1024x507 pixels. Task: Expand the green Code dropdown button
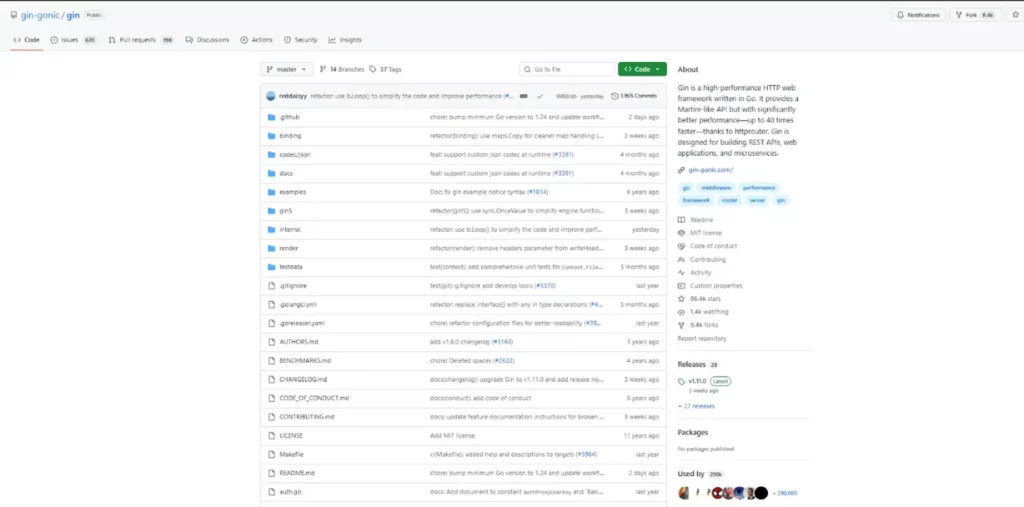pyautogui.click(x=642, y=69)
